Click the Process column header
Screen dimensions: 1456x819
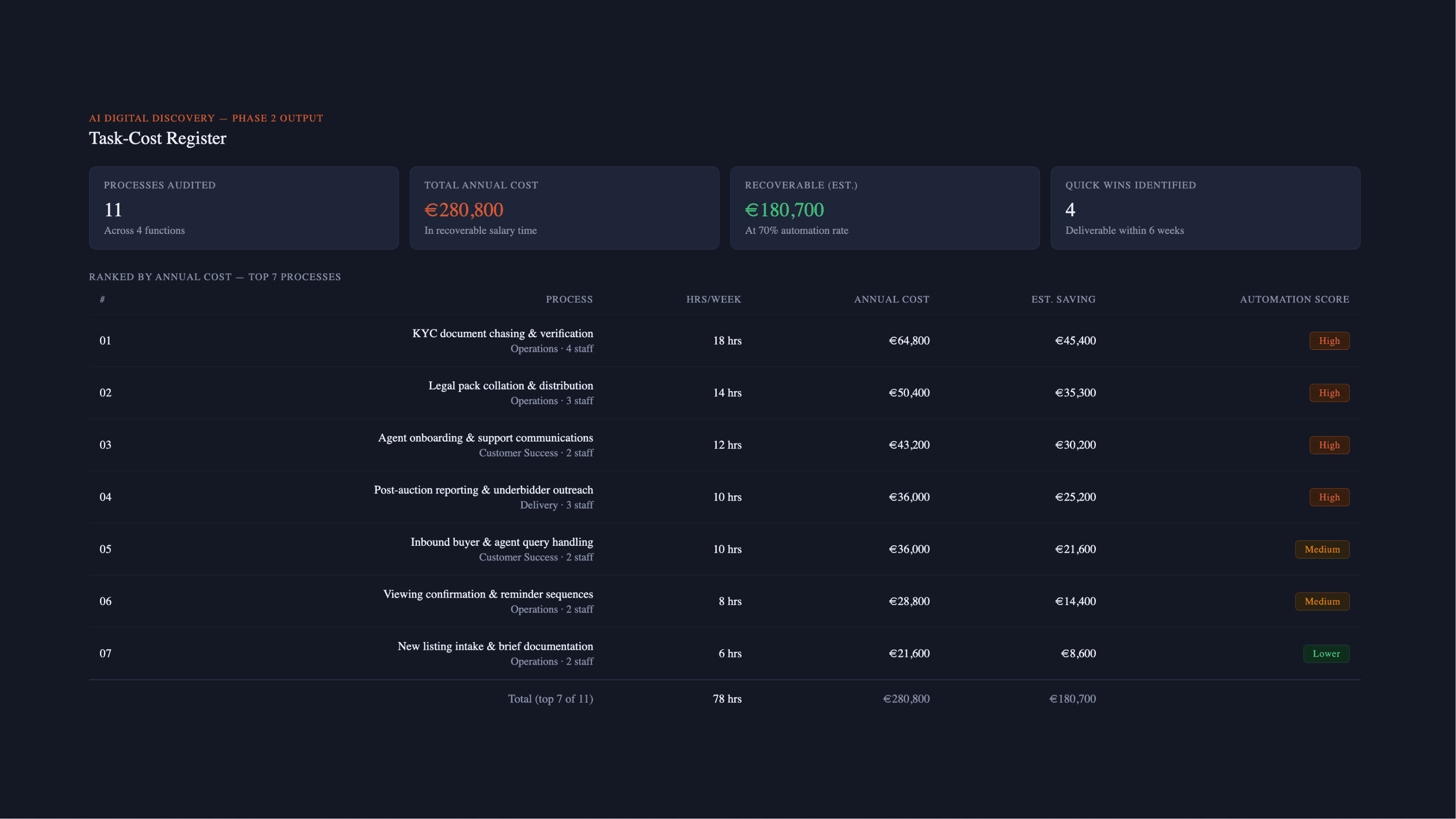[569, 299]
